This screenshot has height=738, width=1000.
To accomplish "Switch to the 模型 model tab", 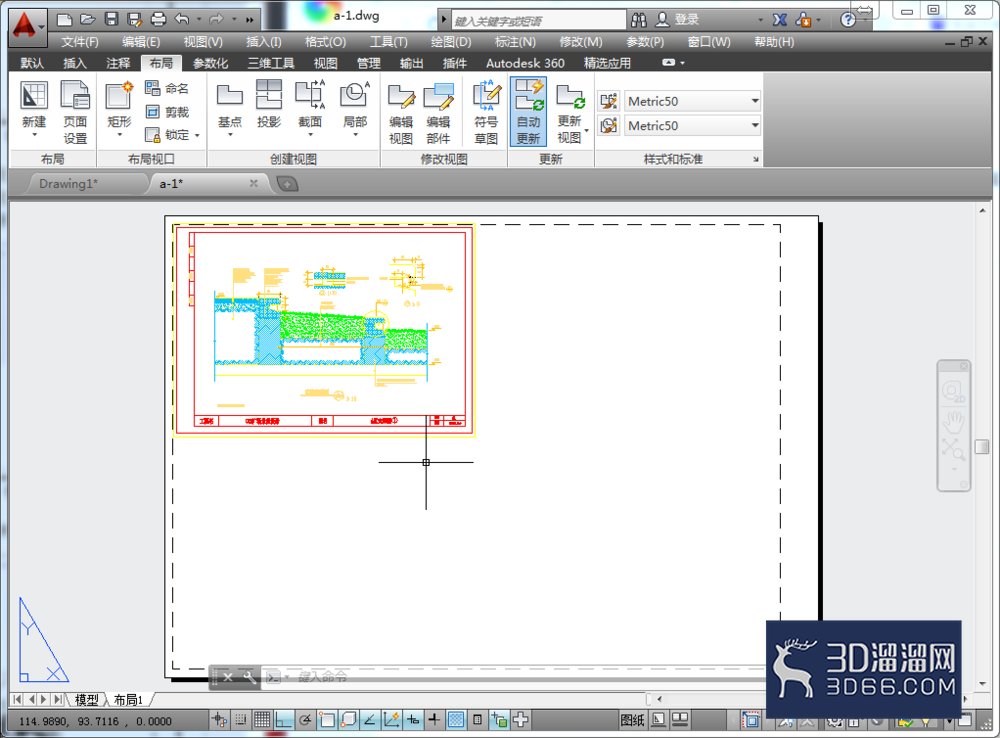I will click(x=87, y=700).
